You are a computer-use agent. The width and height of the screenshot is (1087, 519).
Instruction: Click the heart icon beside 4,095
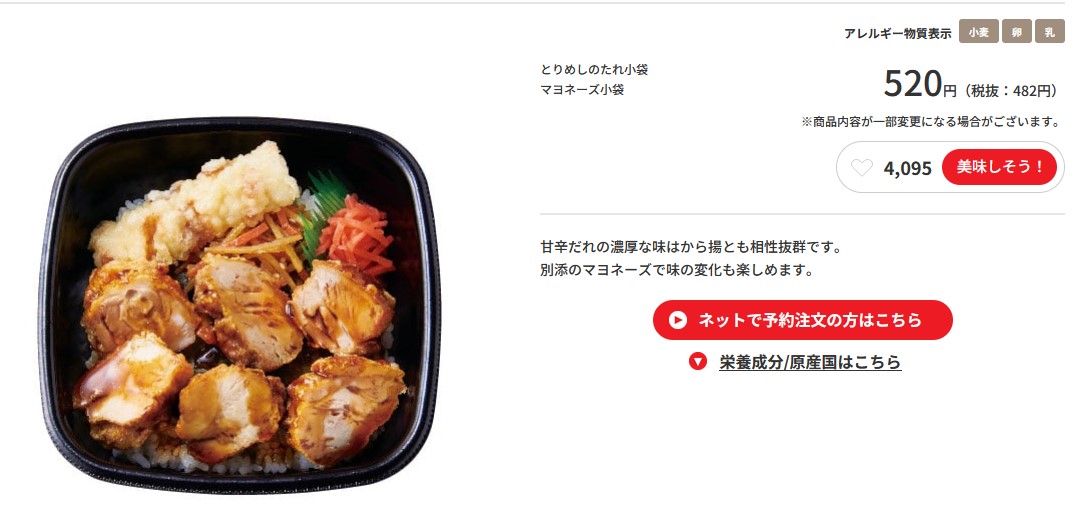861,168
